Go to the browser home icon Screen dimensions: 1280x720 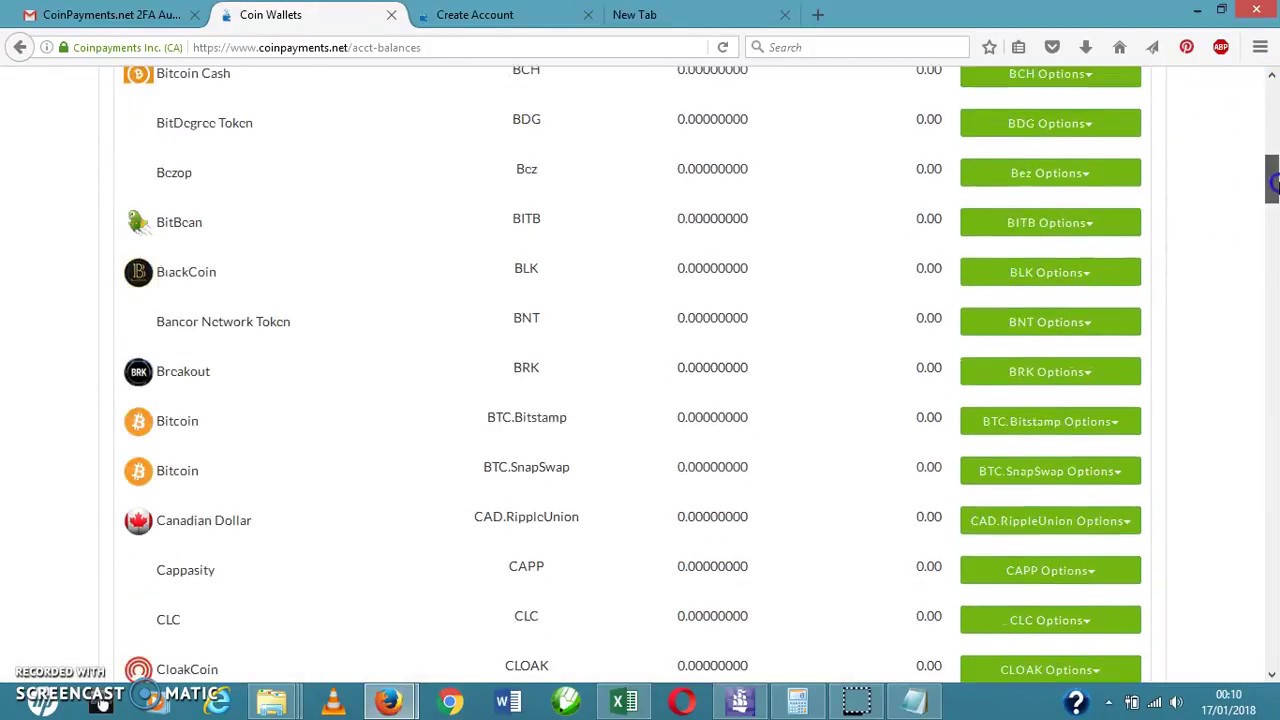(x=1119, y=47)
